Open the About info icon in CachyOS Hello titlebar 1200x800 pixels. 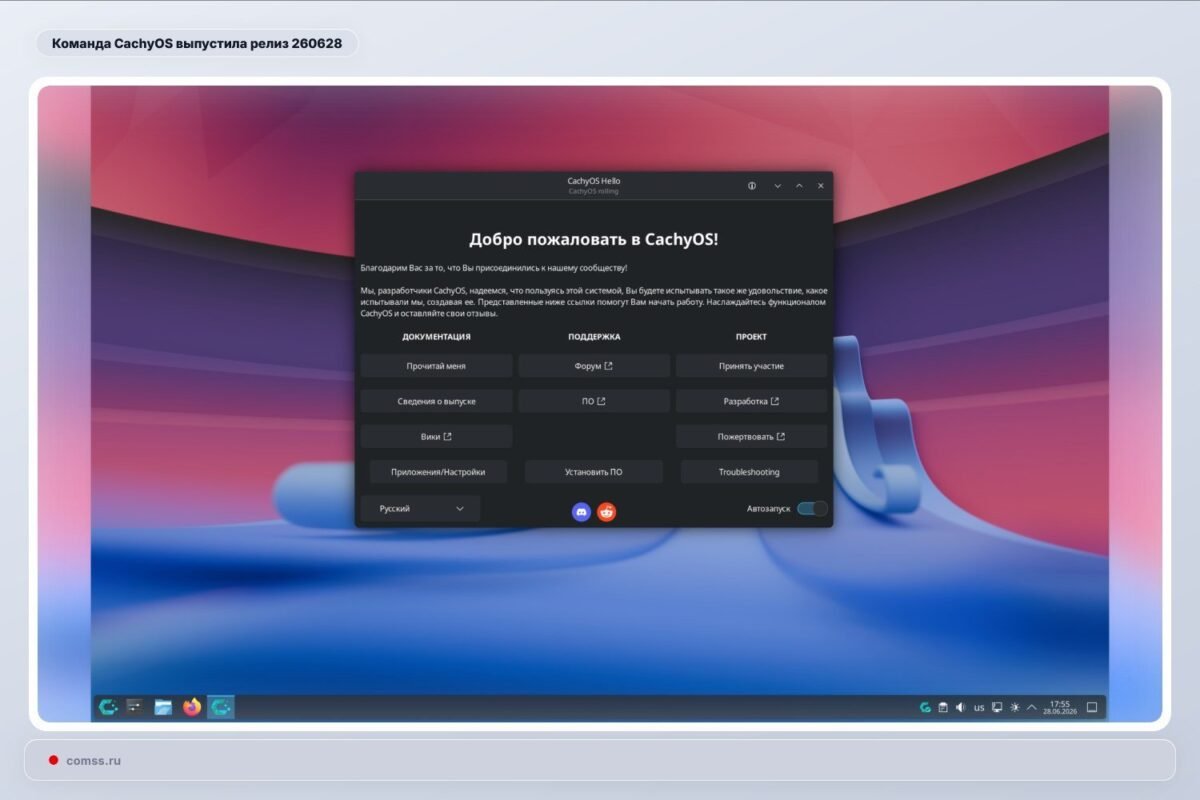752,185
